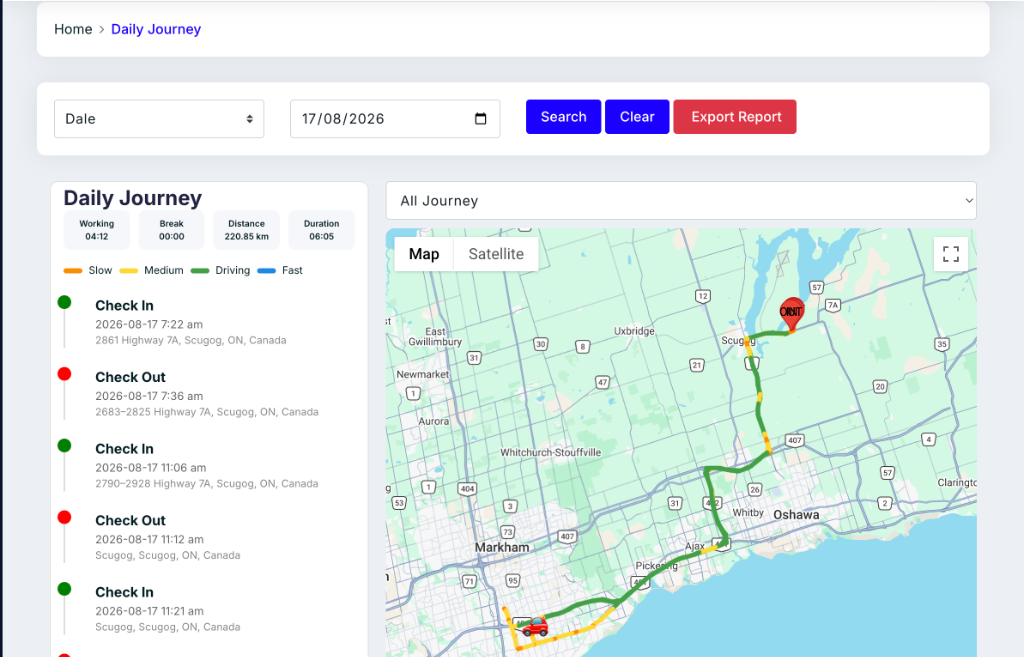The height and width of the screenshot is (657, 1024).
Task: Click the yellow Medium legend swatch
Action: pyautogui.click(x=129, y=270)
